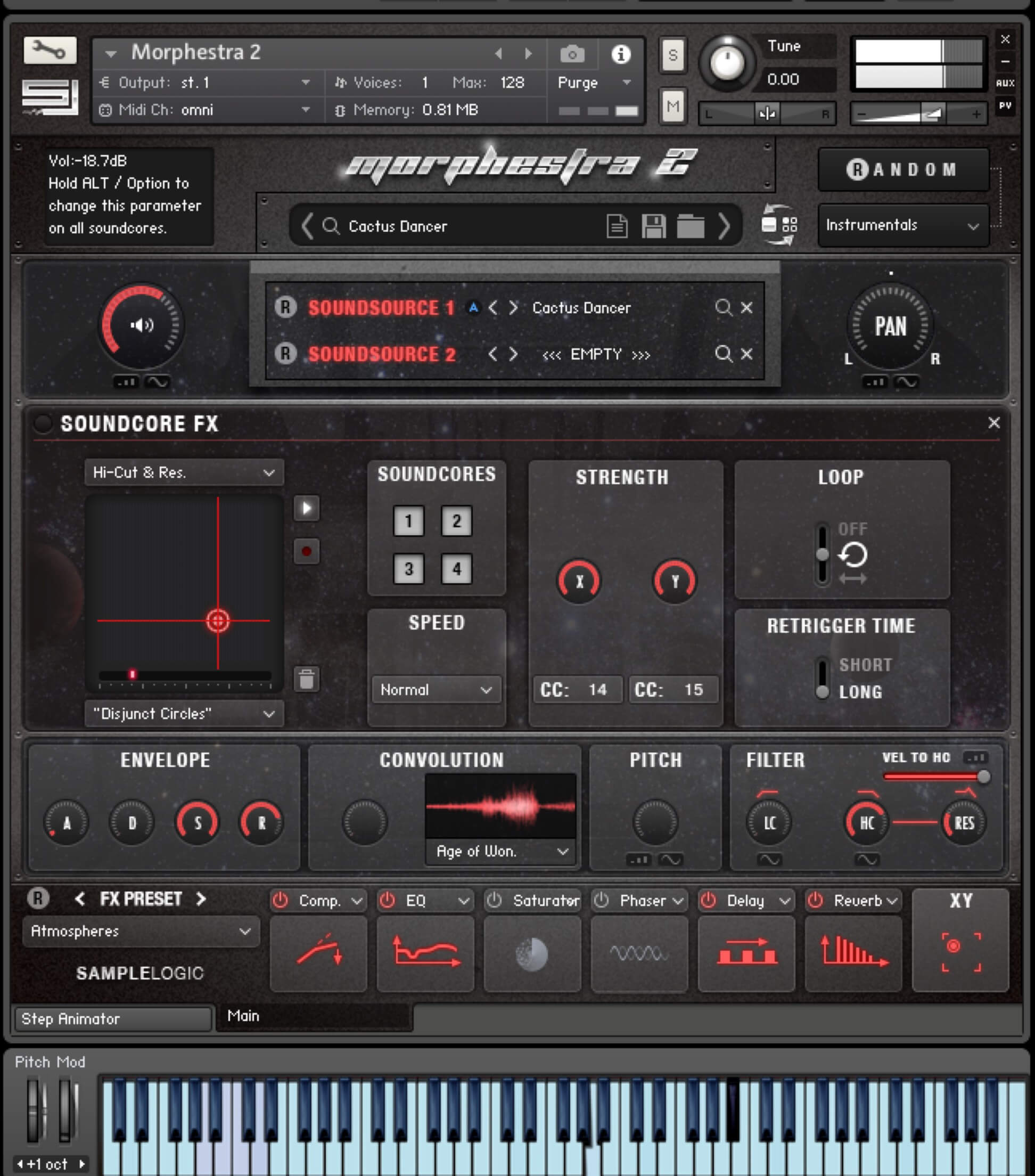Open the Instrumentals category dropdown
Viewport: 1035px width, 1176px height.
[x=903, y=225]
